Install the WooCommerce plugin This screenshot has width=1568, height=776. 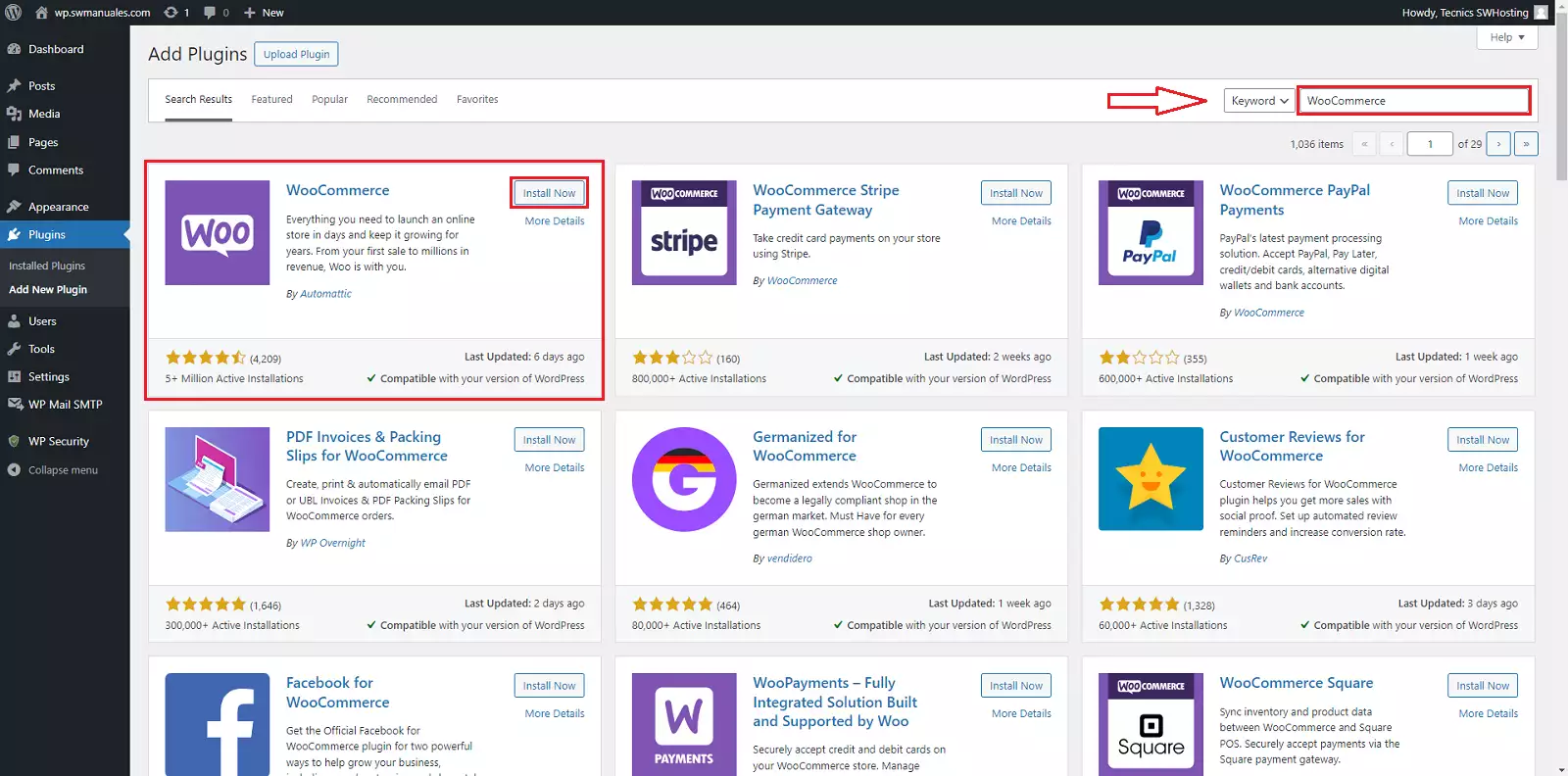click(549, 193)
